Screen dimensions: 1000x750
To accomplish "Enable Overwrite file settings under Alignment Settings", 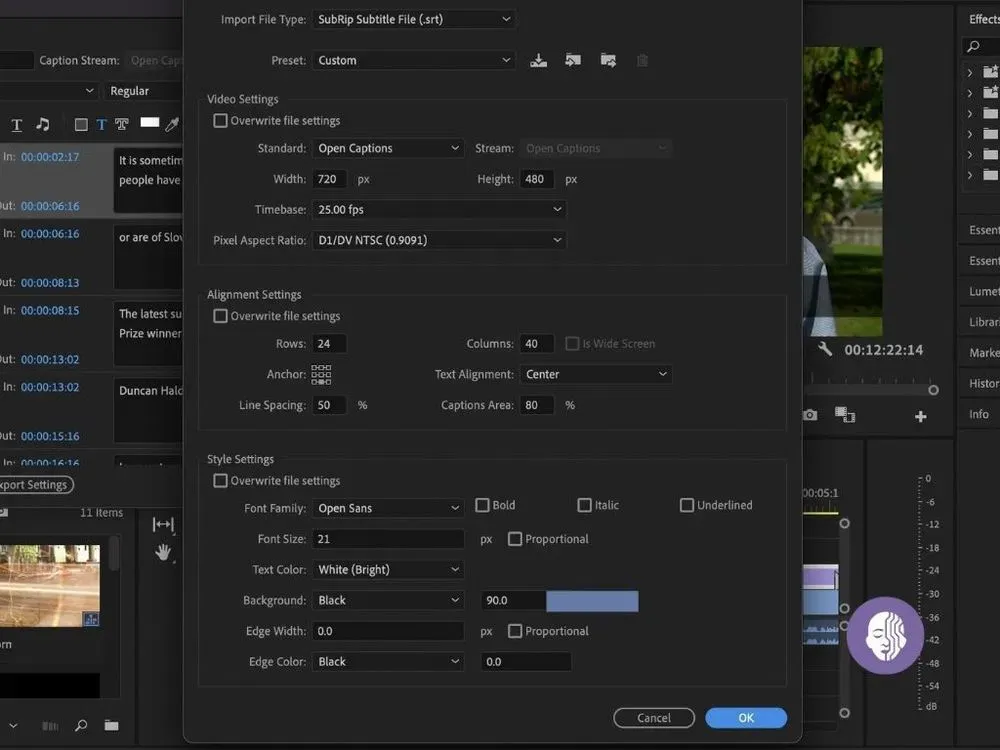I will pyautogui.click(x=220, y=316).
